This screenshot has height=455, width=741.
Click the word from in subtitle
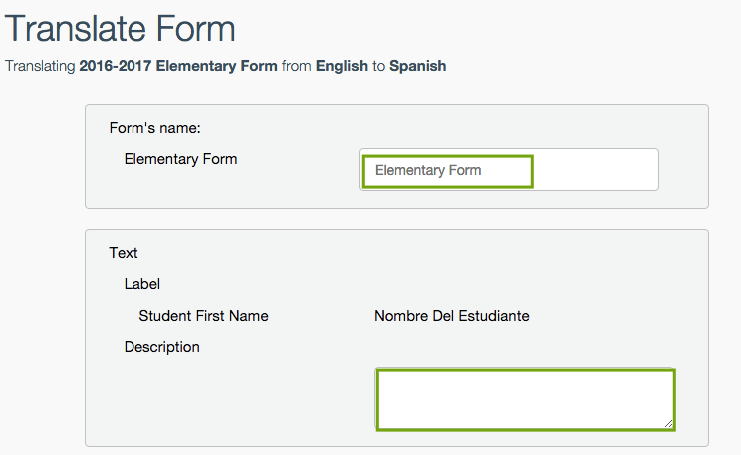point(297,66)
